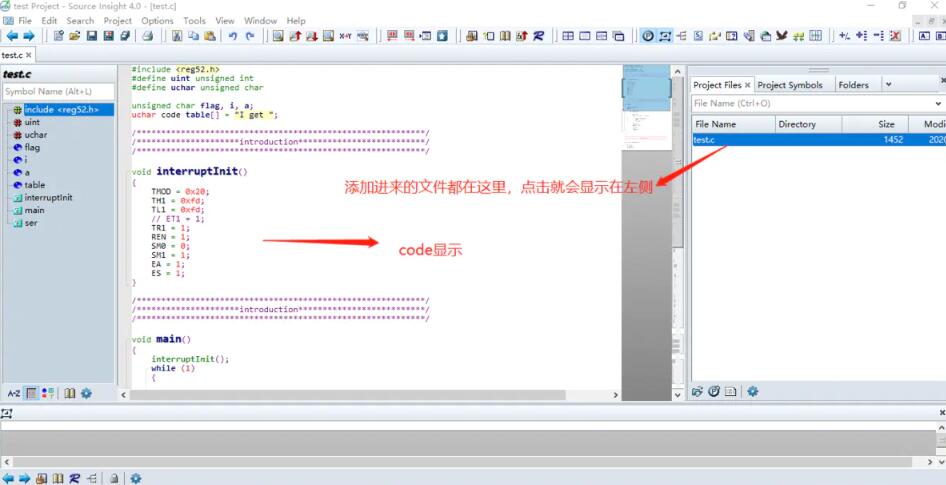Open the Help menu
The image size is (946, 485).
[296, 21]
